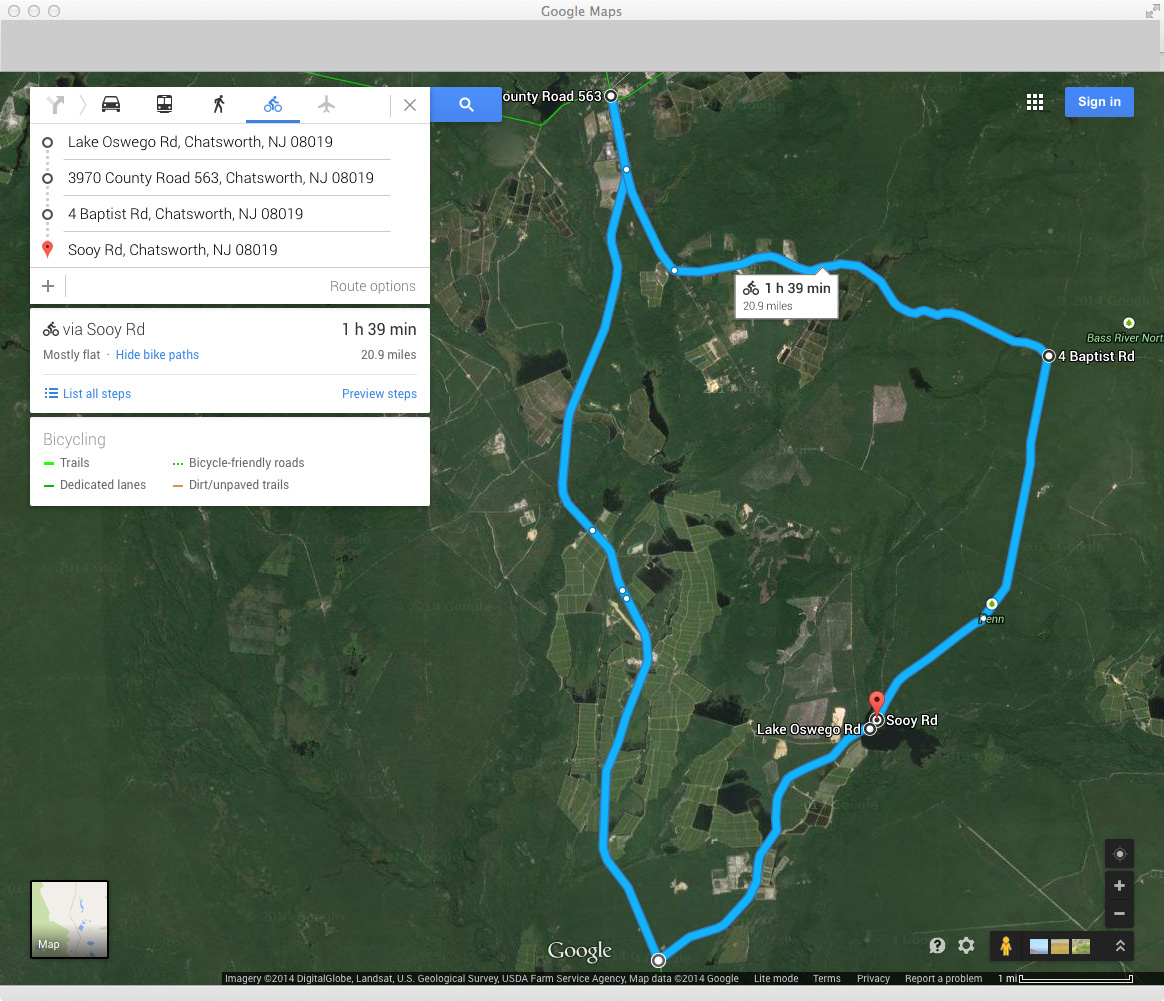Hide bike paths overlay
Viewport: 1164px width, 1001px height.
(157, 355)
